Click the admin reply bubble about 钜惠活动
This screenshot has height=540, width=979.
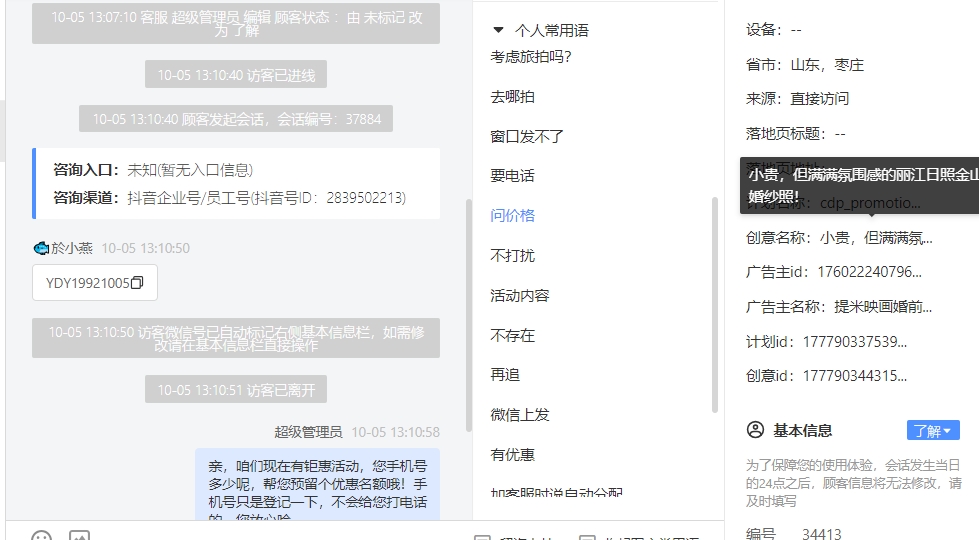pos(317,484)
